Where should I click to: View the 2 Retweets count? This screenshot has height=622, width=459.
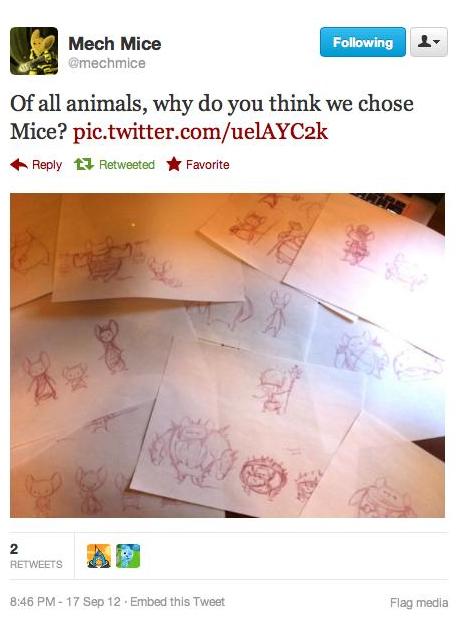pos(36,556)
